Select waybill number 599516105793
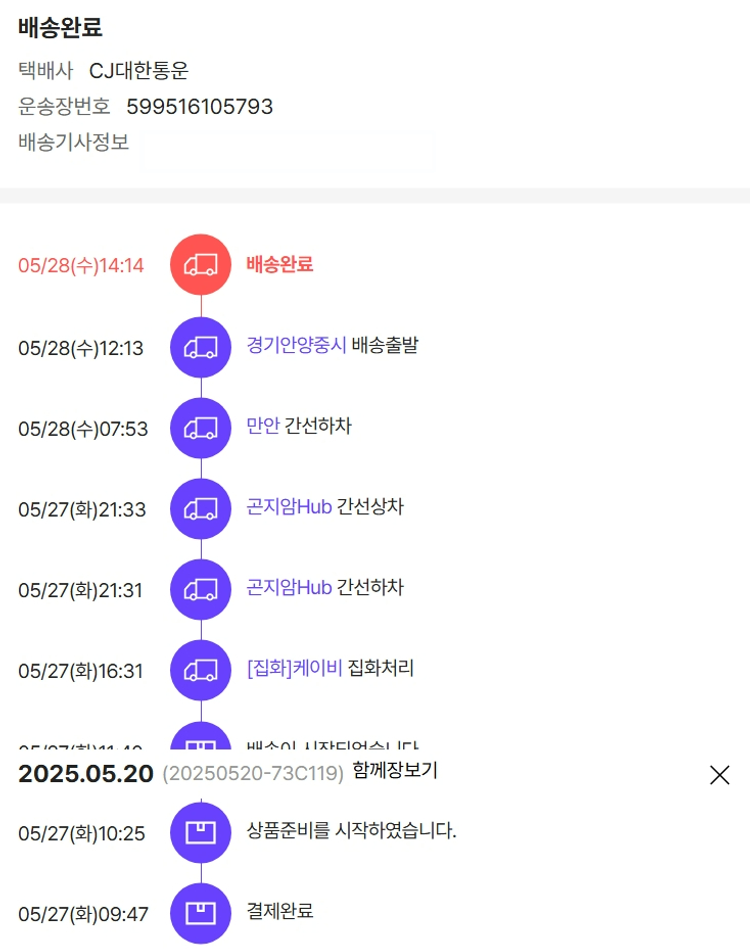 coord(199,107)
